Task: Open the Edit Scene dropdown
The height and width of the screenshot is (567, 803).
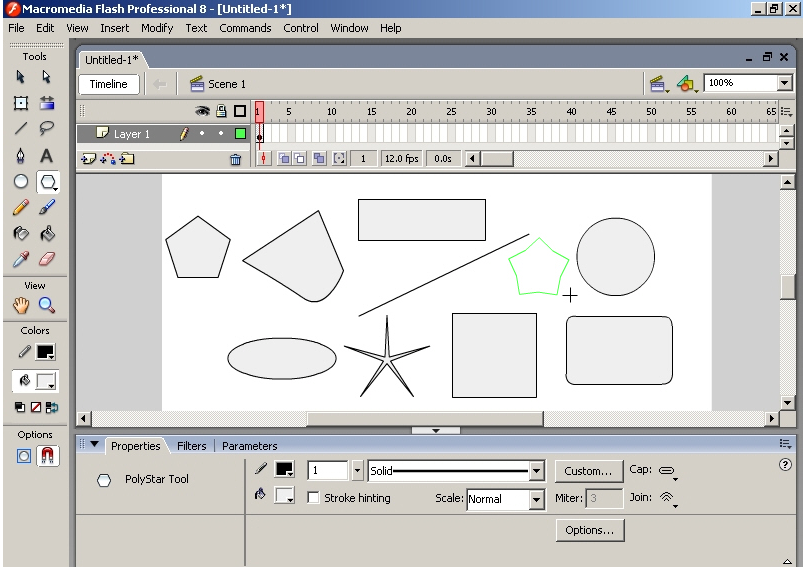Action: 659,84
